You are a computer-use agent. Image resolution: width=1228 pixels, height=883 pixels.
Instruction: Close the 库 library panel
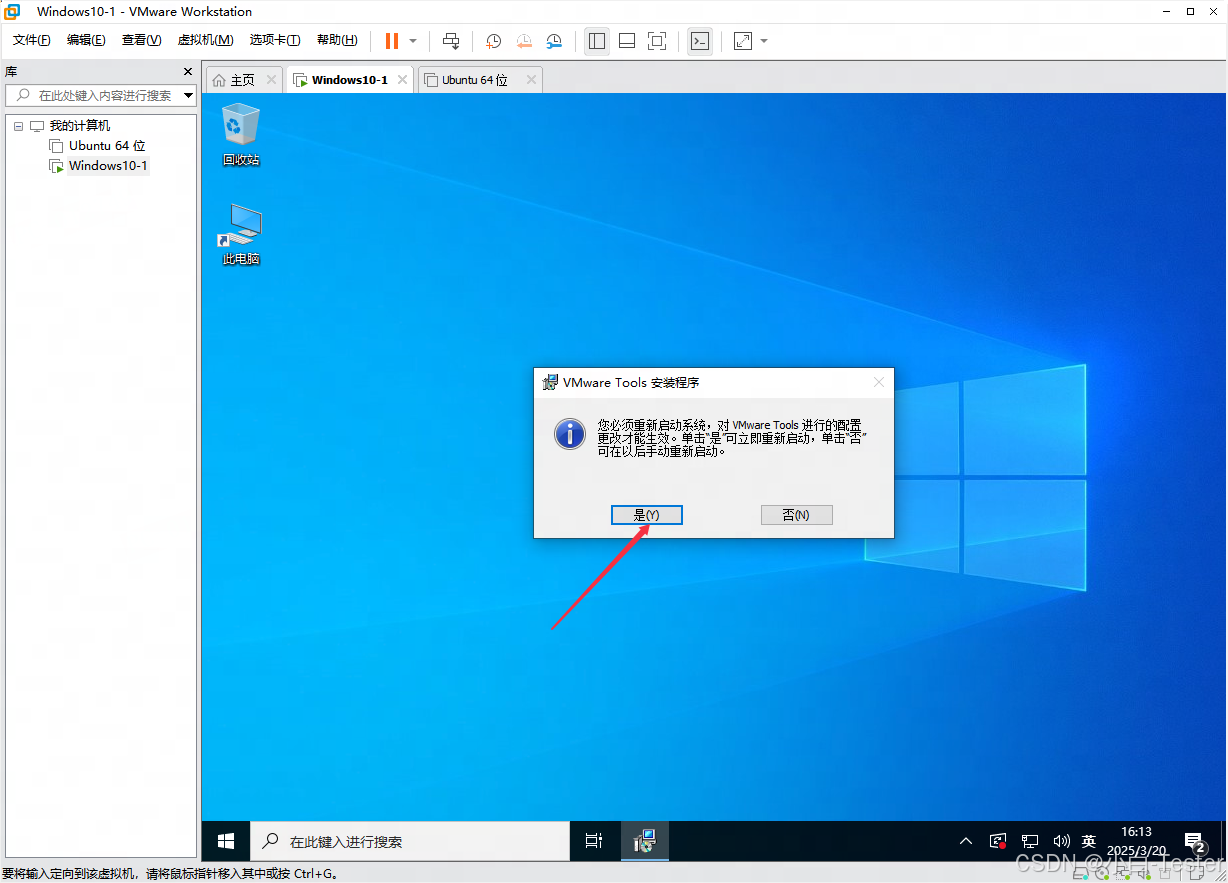[188, 72]
